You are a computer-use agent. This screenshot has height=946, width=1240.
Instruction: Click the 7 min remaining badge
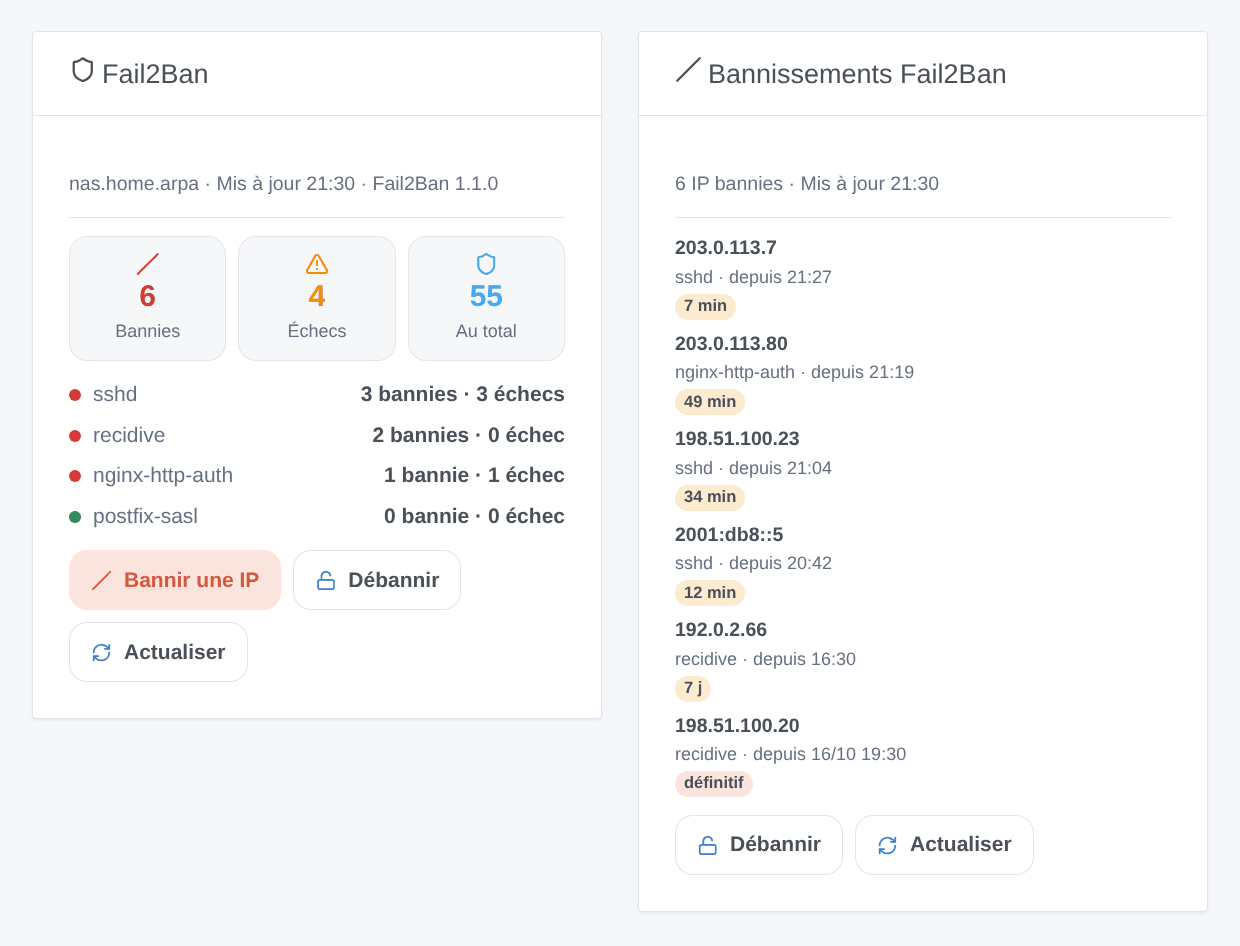pyautogui.click(x=705, y=306)
